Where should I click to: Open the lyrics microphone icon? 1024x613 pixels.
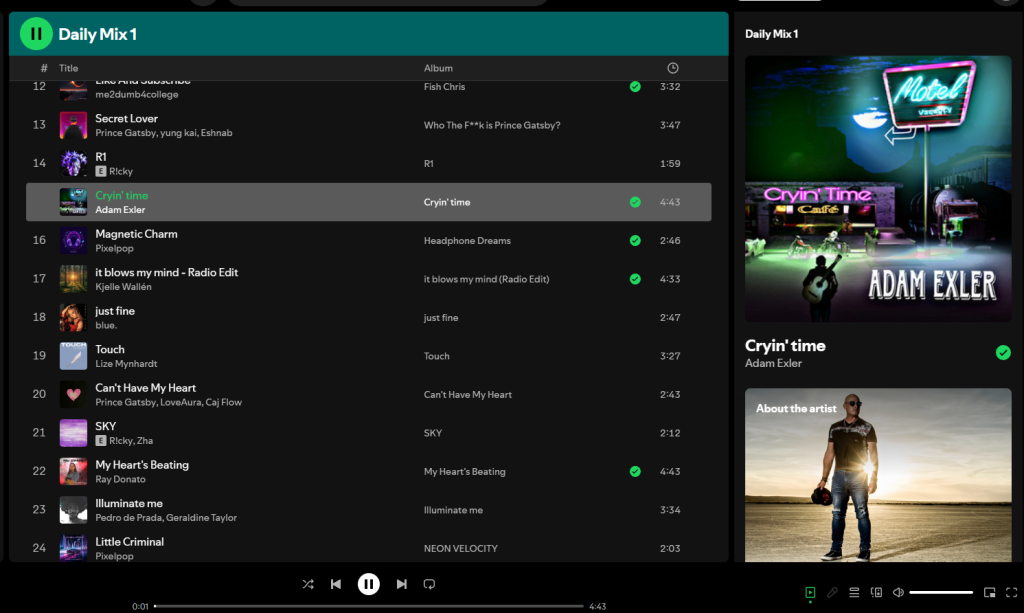[x=832, y=592]
